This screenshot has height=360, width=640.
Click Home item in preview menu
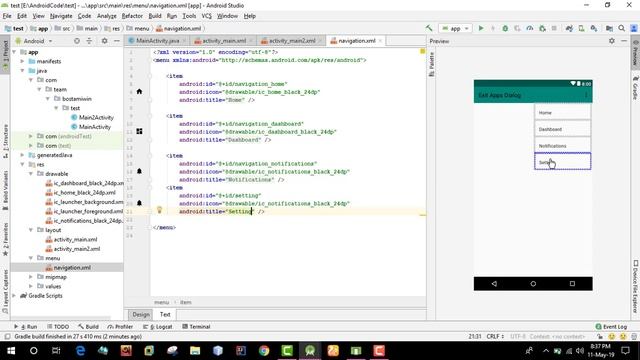(x=562, y=112)
